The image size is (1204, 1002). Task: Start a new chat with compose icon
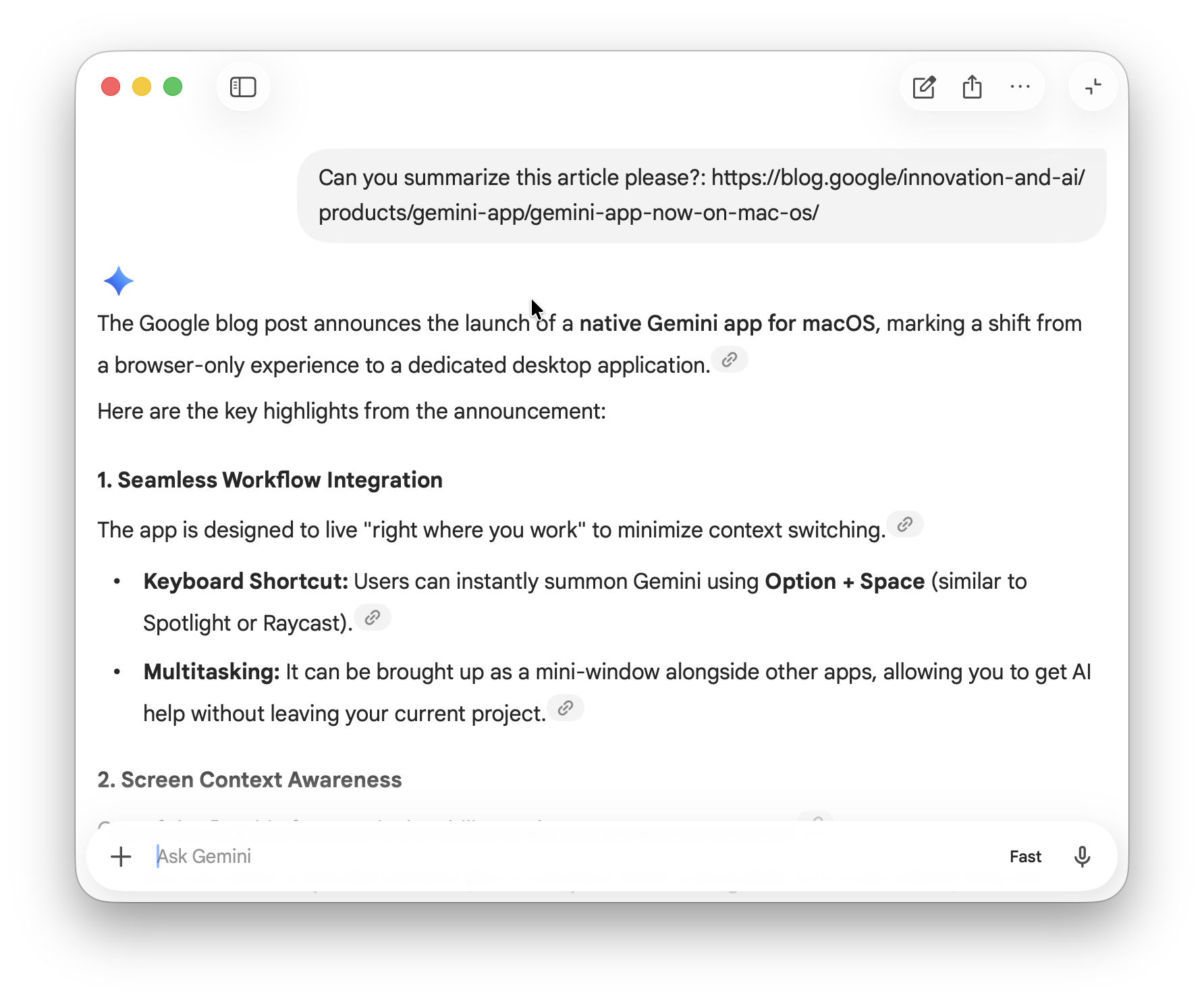[924, 87]
